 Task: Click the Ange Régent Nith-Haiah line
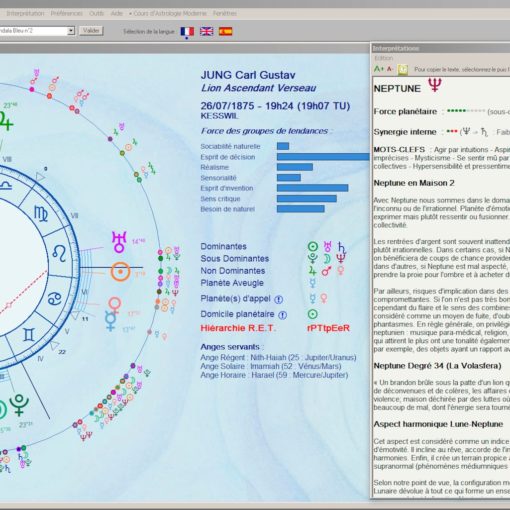[x=278, y=358]
